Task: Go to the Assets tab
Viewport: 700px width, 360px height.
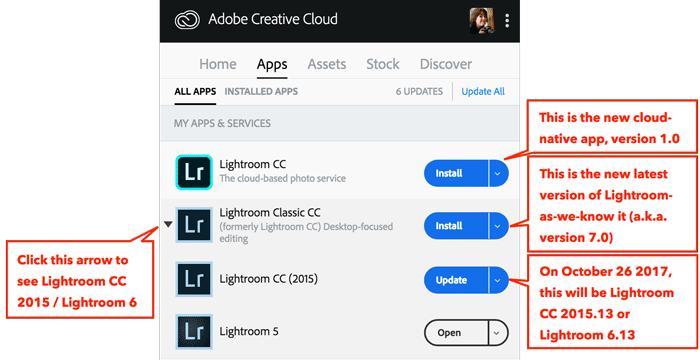Action: click(x=327, y=64)
